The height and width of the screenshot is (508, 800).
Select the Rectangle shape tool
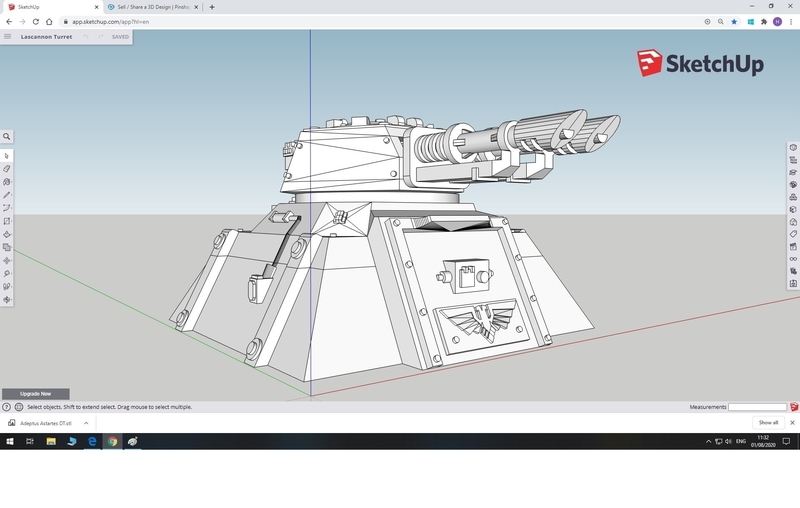pyautogui.click(x=7, y=221)
